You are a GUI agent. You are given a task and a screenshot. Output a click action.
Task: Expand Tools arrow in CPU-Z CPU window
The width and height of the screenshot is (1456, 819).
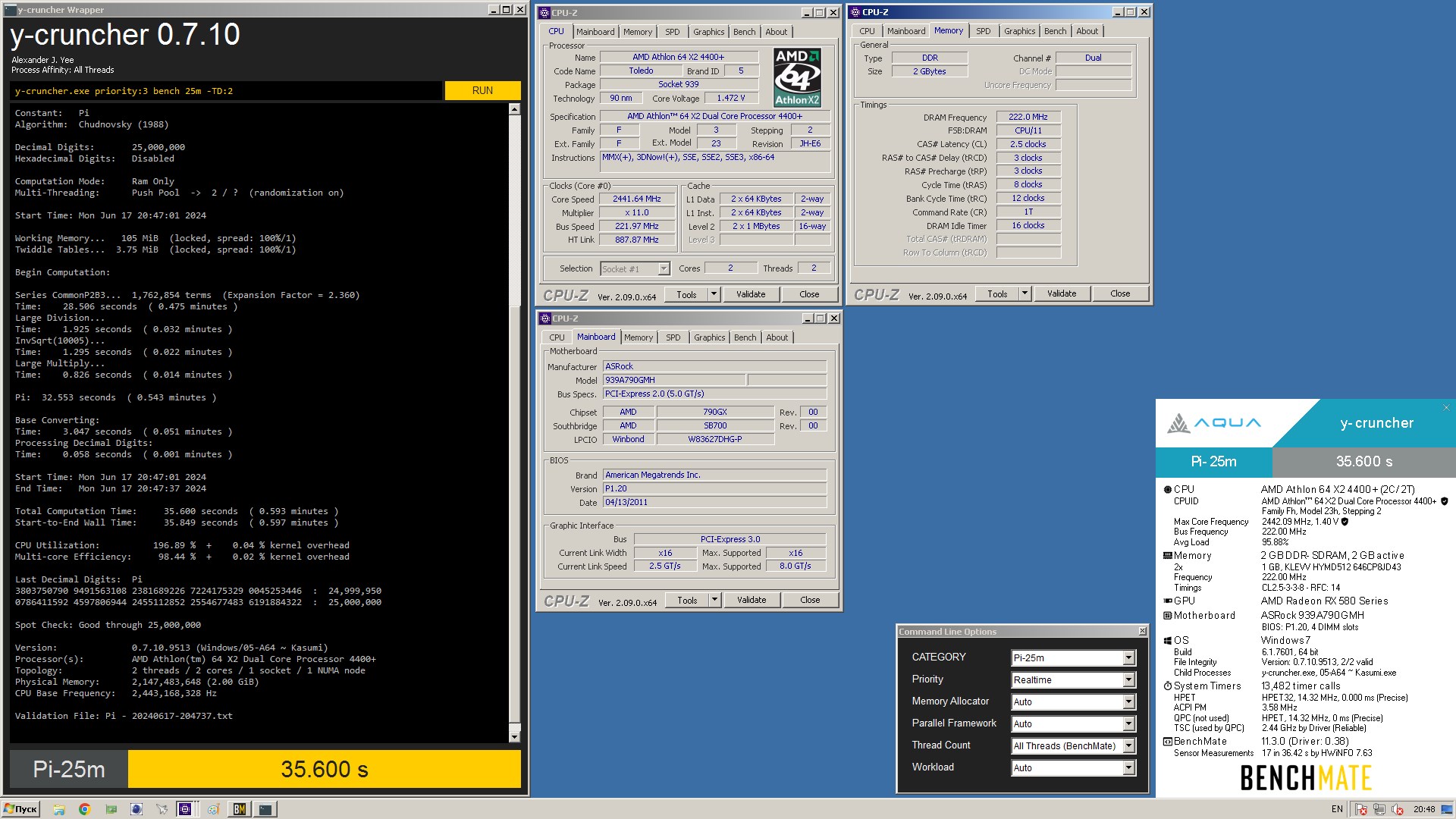(x=714, y=294)
